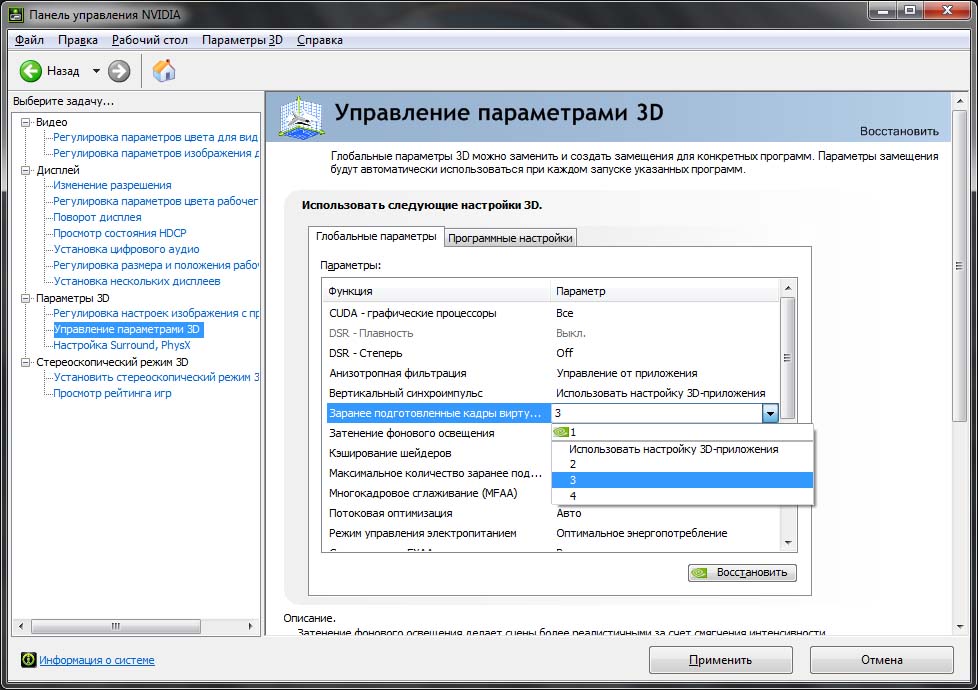Open the Рабочий стол menu
Viewport: 978px width, 690px height.
tap(150, 40)
